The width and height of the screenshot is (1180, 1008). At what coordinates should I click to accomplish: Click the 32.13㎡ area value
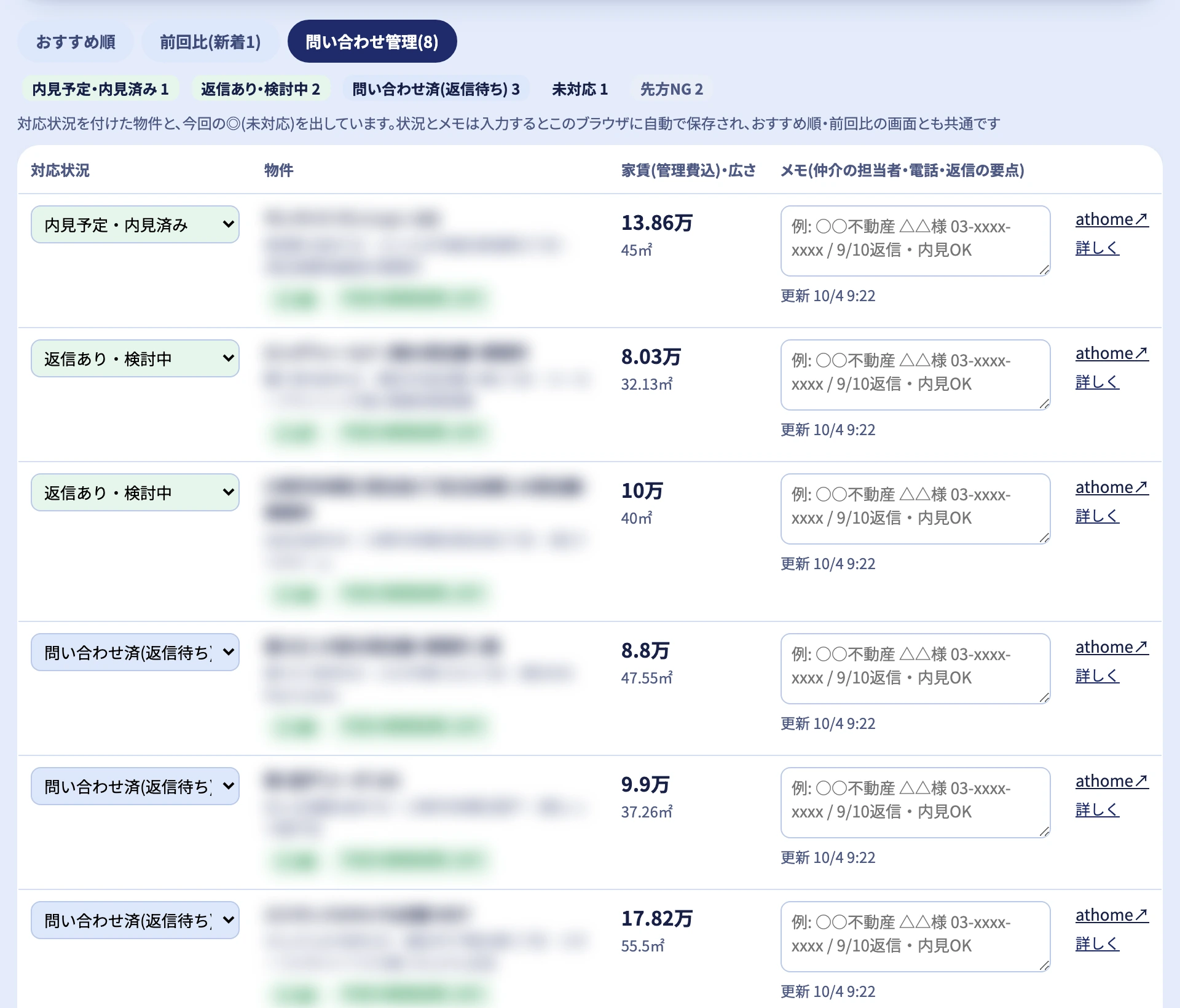click(647, 384)
